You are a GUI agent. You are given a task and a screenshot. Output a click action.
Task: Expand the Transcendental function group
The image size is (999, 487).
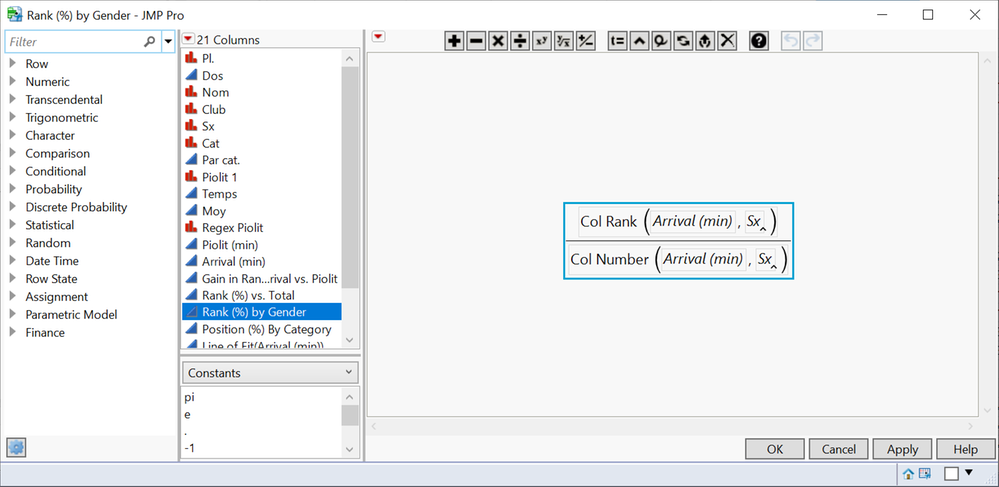pyautogui.click(x=13, y=99)
